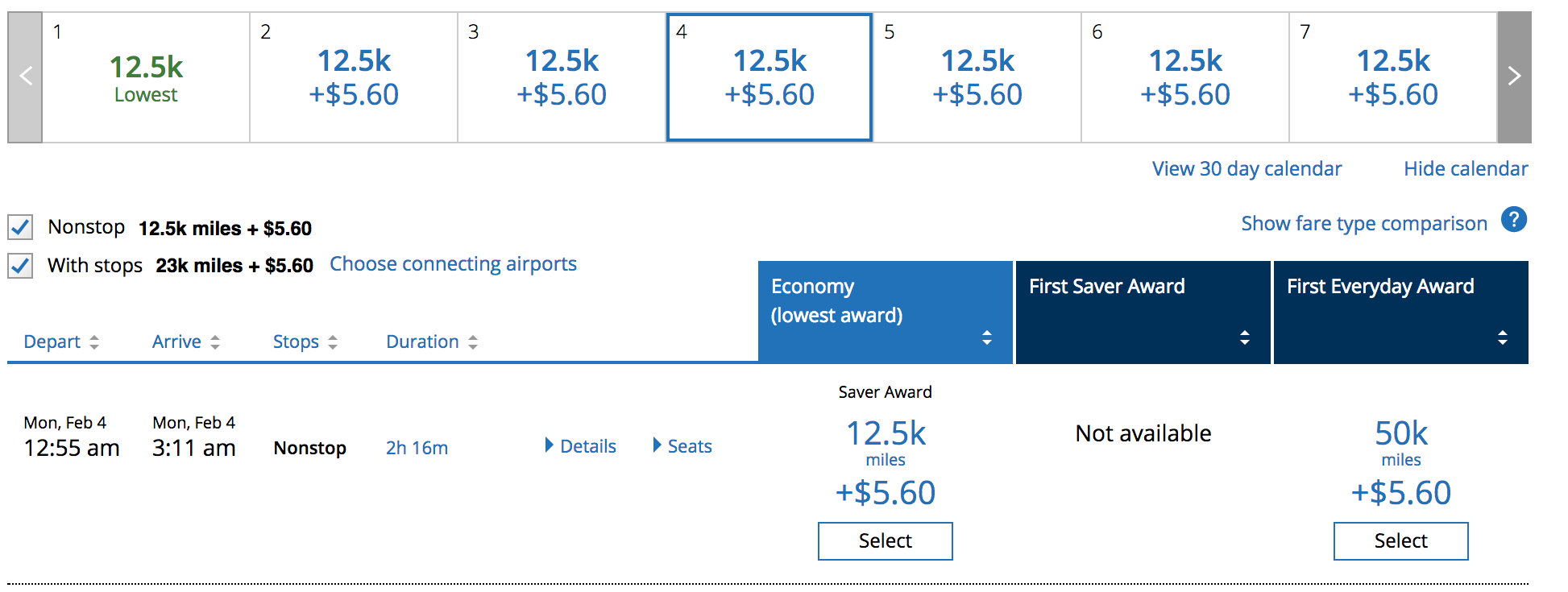The width and height of the screenshot is (1568, 592).
Task: Sort flights by Duration arrows
Action: click(x=473, y=342)
